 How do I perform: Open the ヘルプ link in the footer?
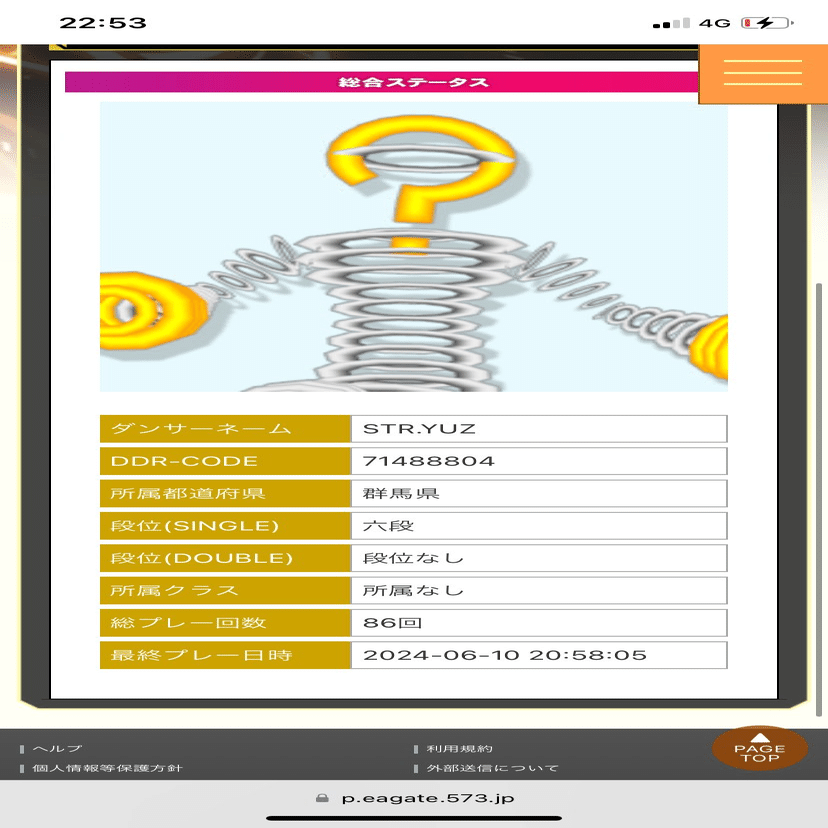pyautogui.click(x=57, y=748)
